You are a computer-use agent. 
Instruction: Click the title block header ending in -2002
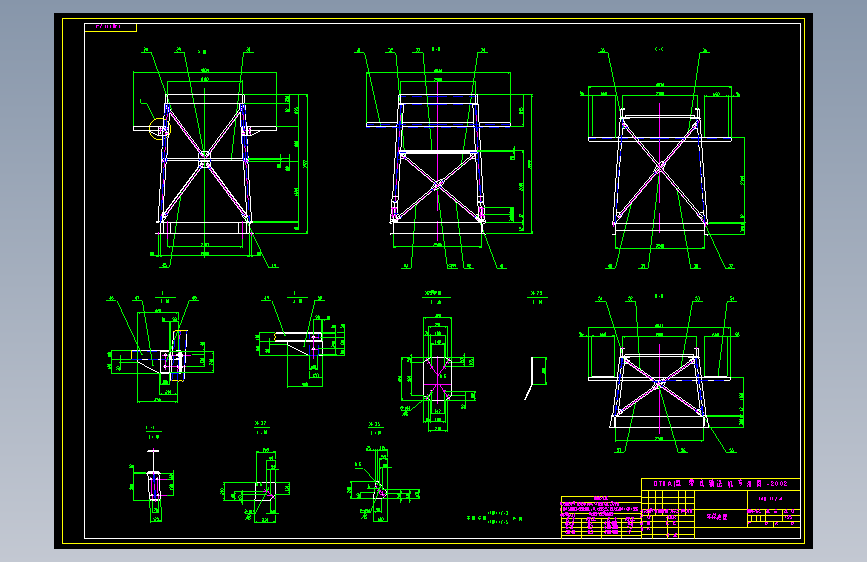tap(720, 484)
